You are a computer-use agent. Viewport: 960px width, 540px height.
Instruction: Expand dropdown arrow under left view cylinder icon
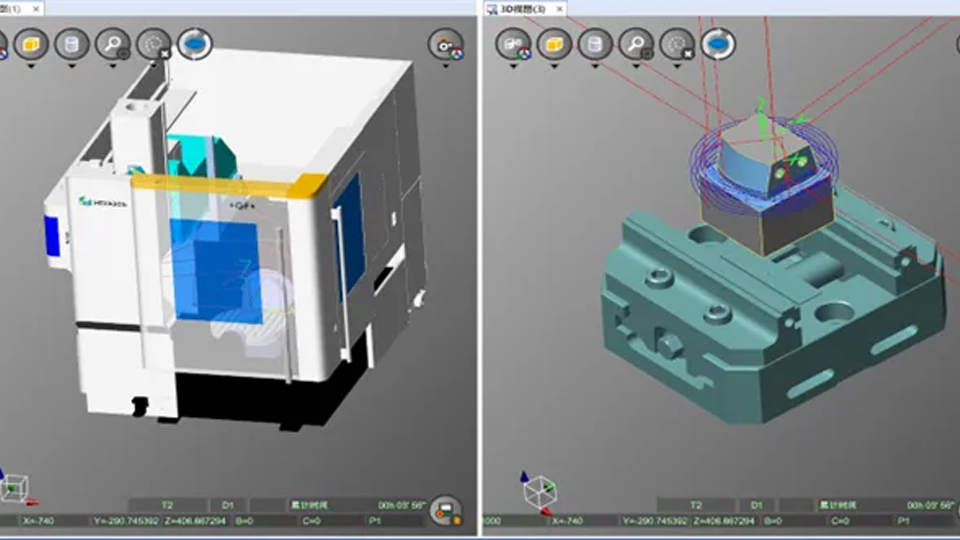(71, 67)
